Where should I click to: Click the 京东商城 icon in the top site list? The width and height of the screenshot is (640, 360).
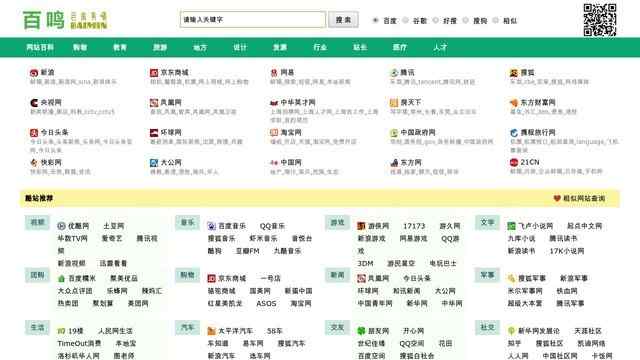(154, 73)
